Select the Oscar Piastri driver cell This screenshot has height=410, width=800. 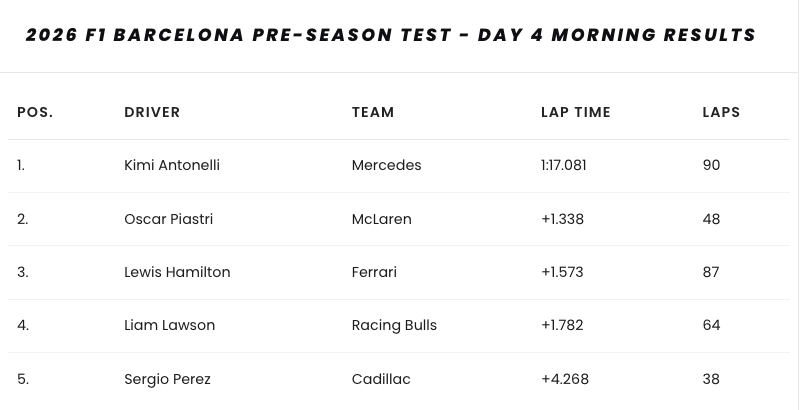168,219
